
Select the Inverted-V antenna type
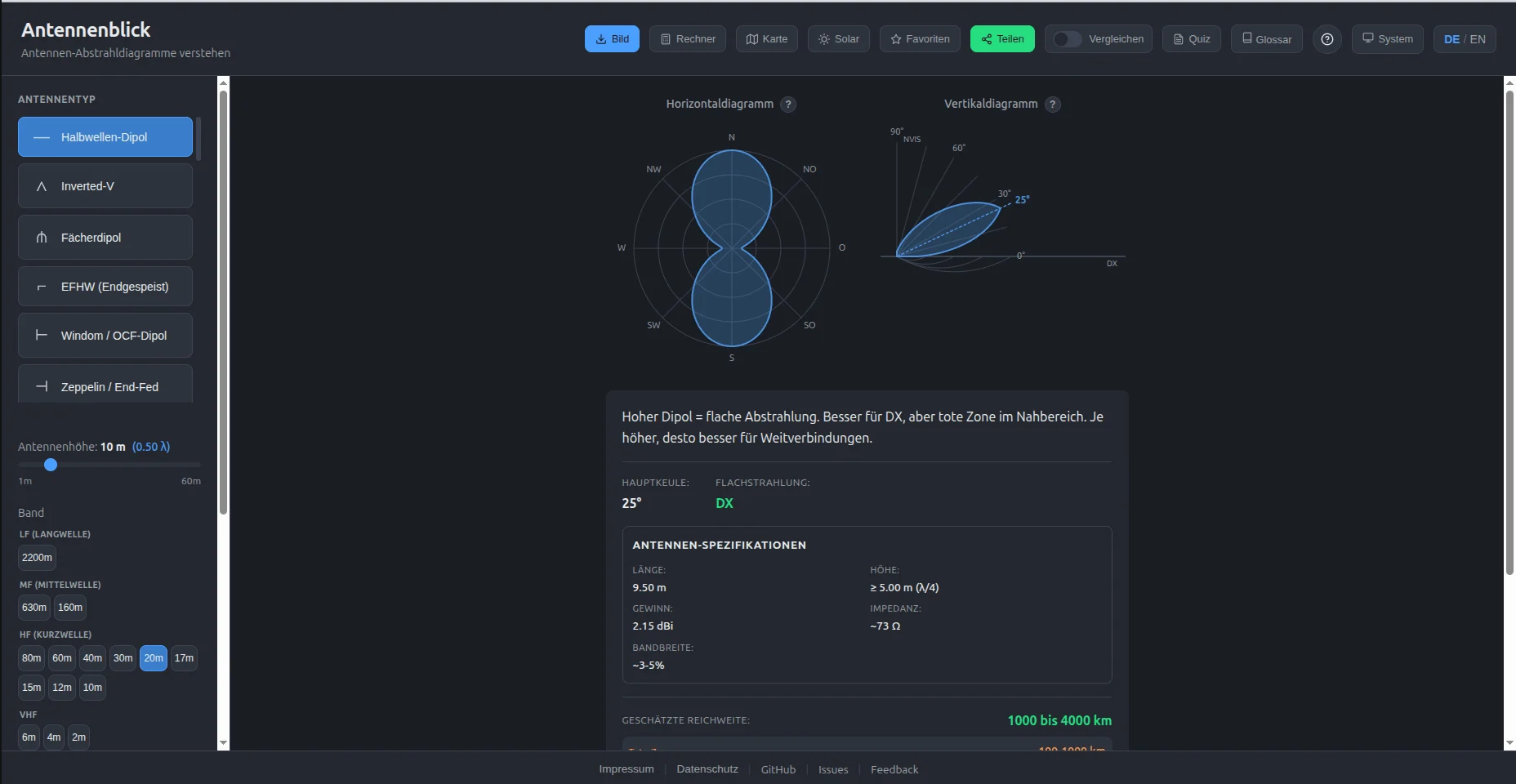(105, 185)
